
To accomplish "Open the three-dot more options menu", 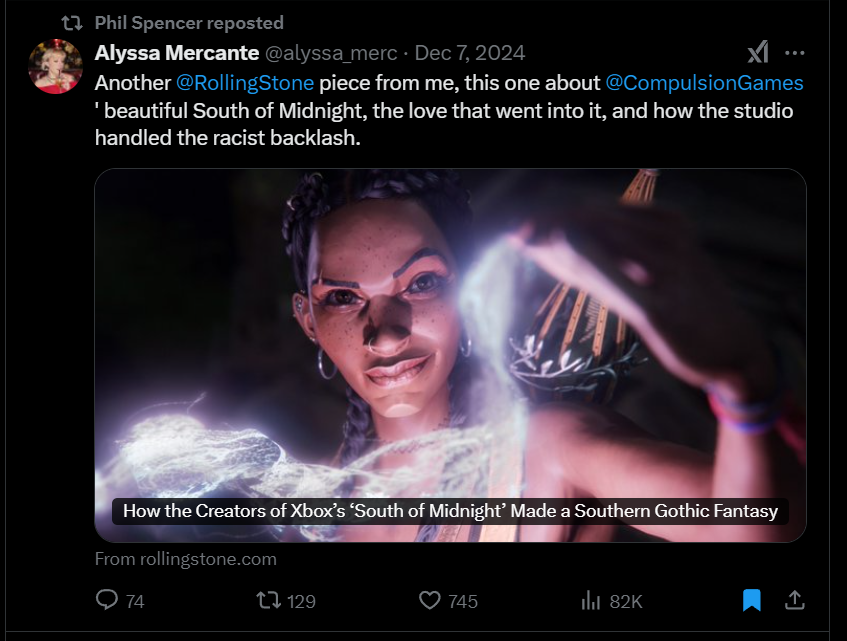I will tap(795, 53).
